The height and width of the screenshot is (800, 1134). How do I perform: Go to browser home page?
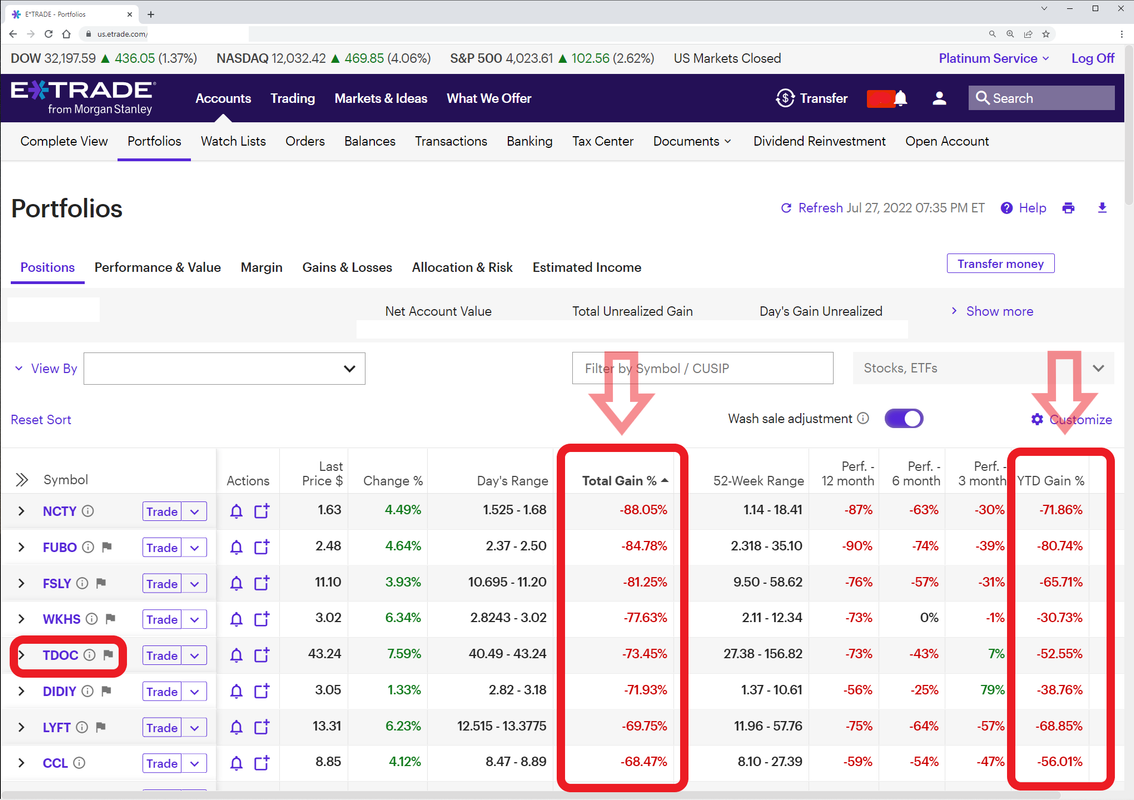point(67,34)
